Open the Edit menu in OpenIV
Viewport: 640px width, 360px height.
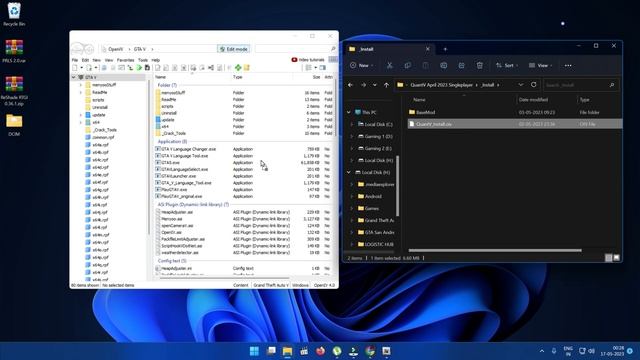tap(85, 60)
